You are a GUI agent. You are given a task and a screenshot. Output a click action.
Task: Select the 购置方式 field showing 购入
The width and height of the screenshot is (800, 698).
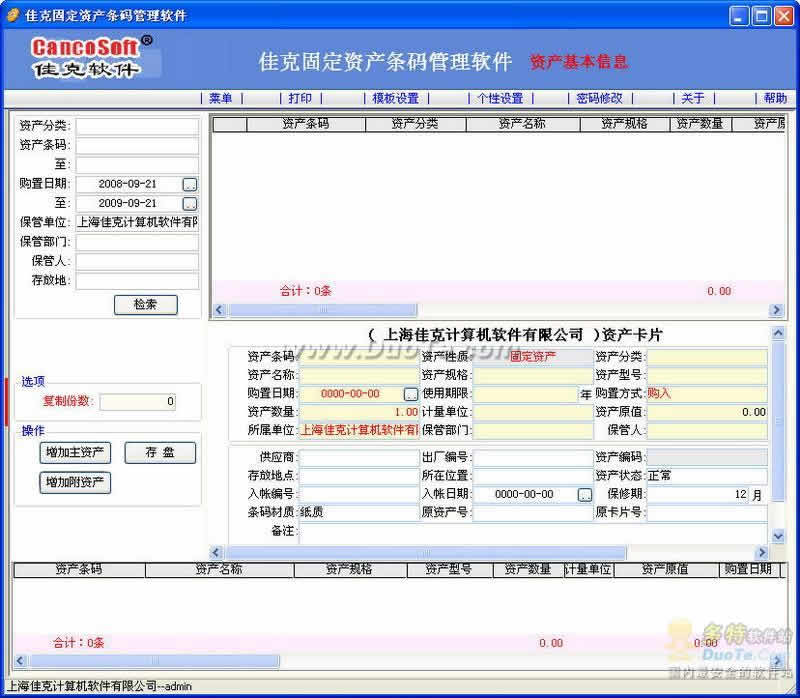click(x=707, y=394)
